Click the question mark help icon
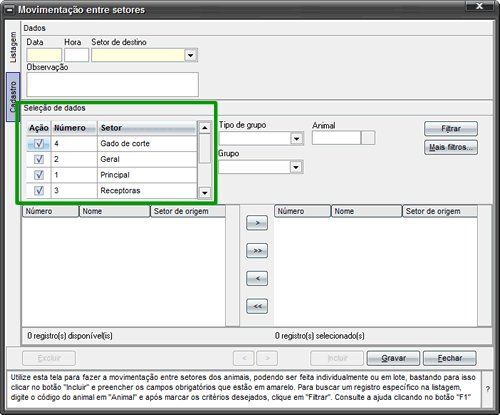Image resolution: width=500 pixels, height=415 pixels. pyautogui.click(x=487, y=389)
